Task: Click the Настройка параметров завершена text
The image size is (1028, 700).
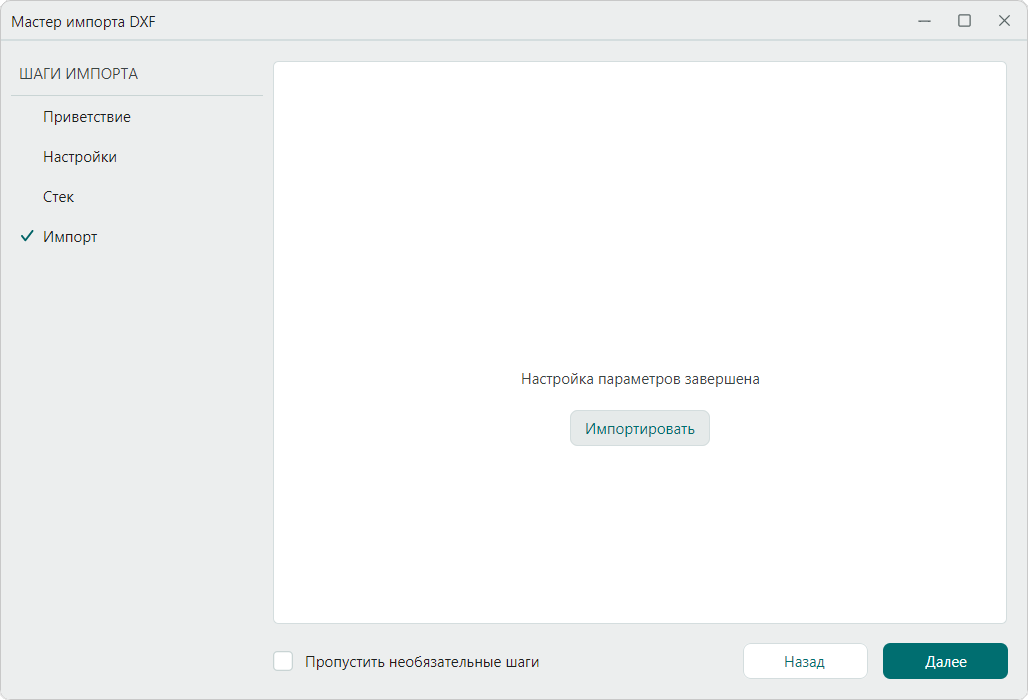Action: click(x=640, y=379)
